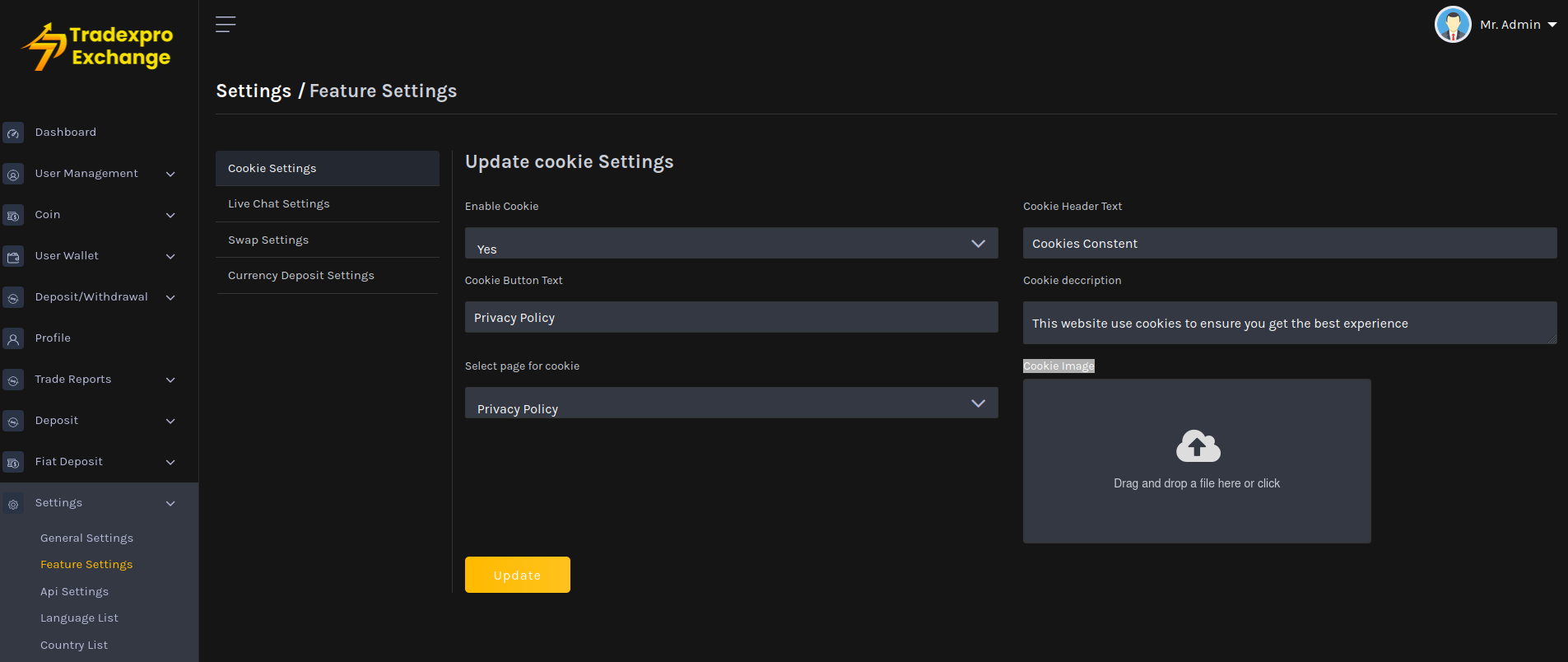Expand the Mr. Admin account menu arrow
The width and height of the screenshot is (1568, 662).
[x=1552, y=25]
